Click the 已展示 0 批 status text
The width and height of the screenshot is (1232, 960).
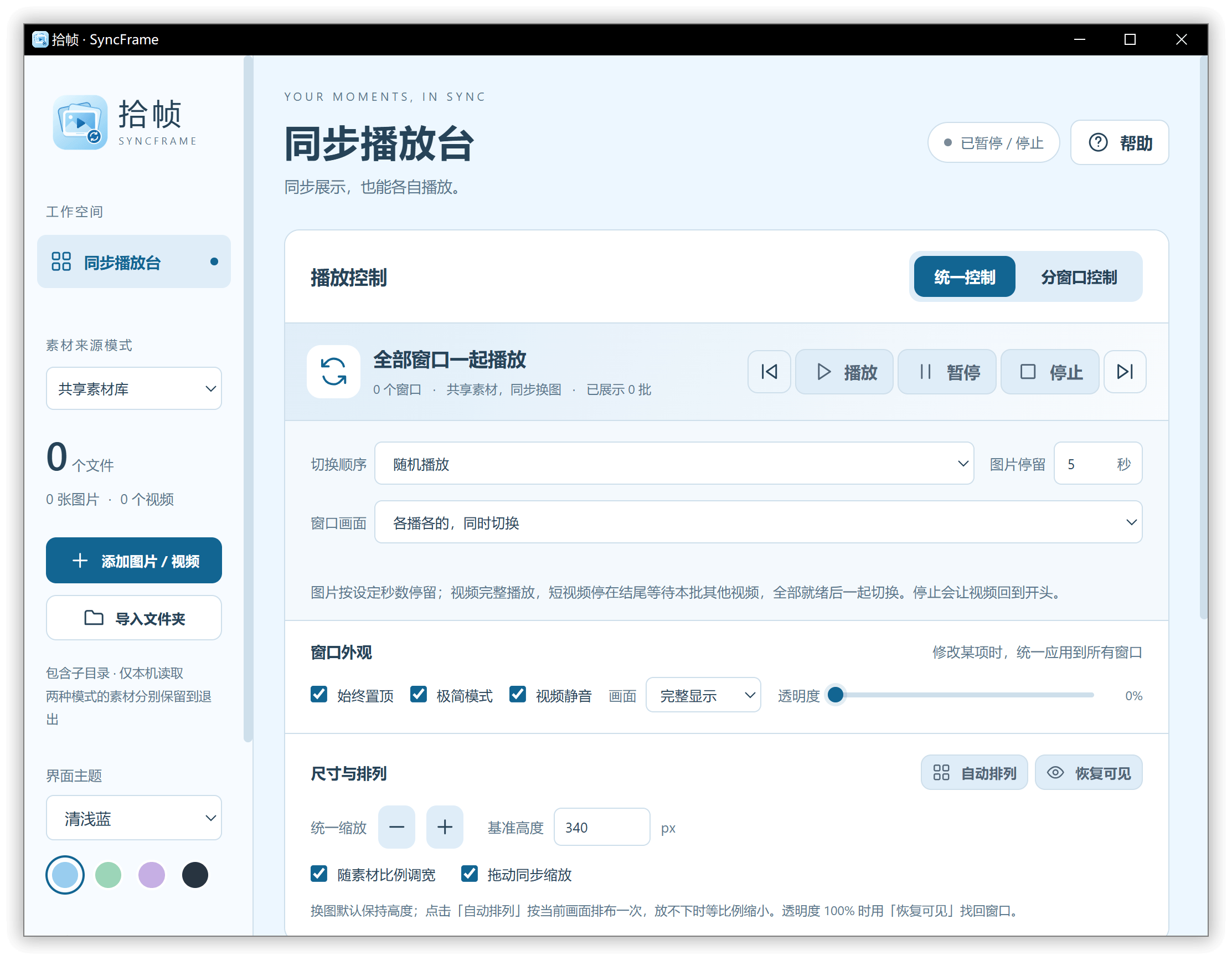[x=619, y=390]
